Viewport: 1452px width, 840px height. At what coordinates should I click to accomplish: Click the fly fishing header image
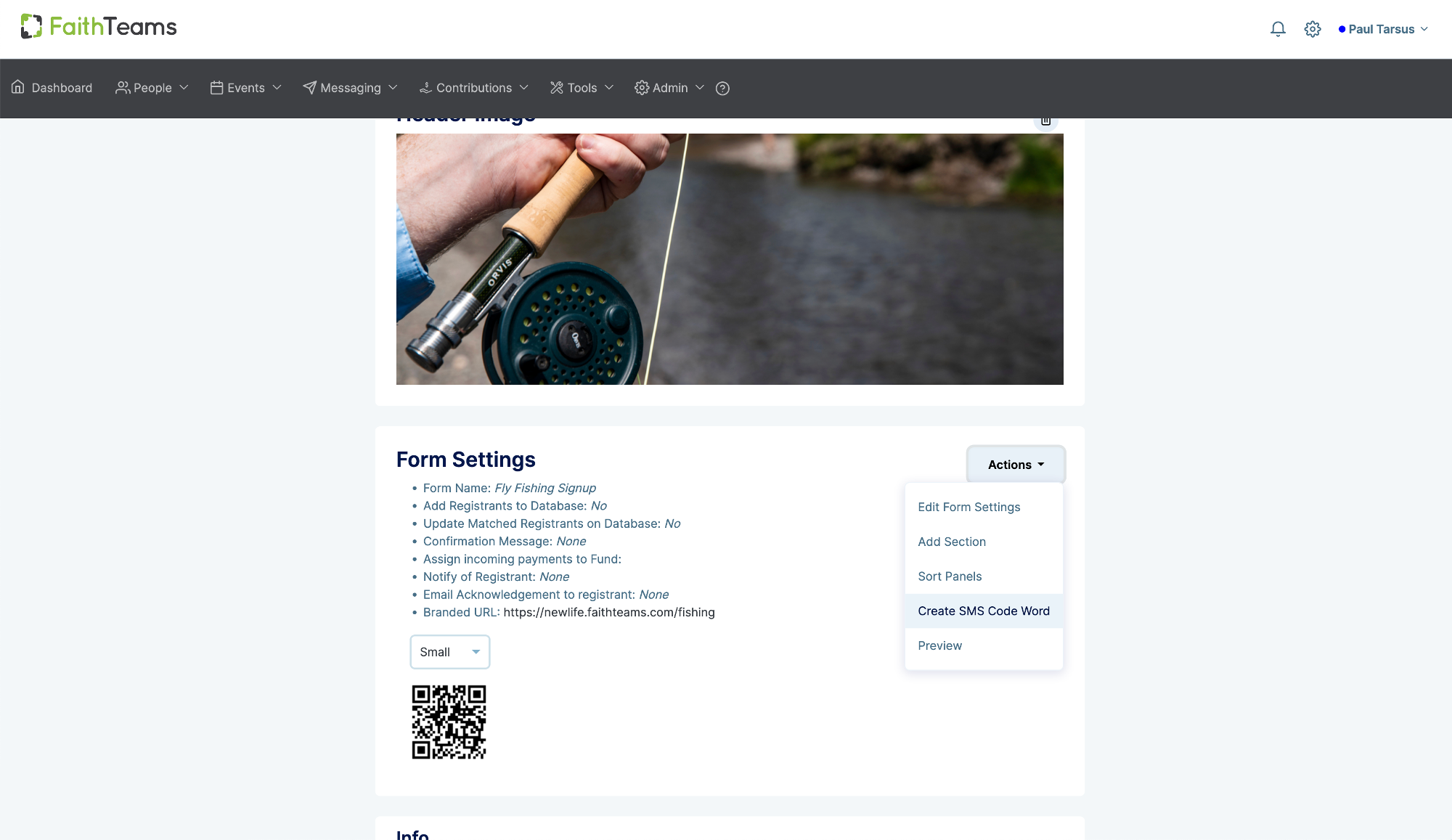(x=729, y=258)
